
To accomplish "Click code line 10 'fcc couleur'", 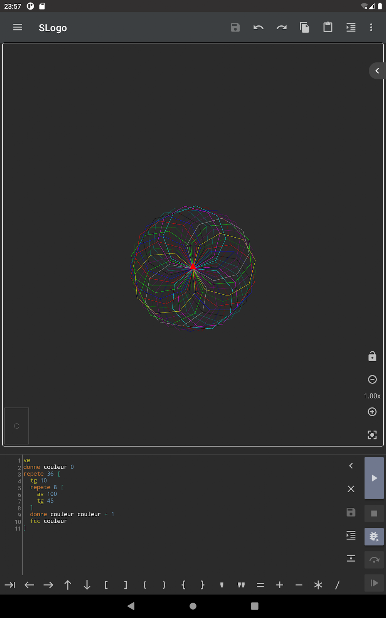I will pyautogui.click(x=48, y=521).
